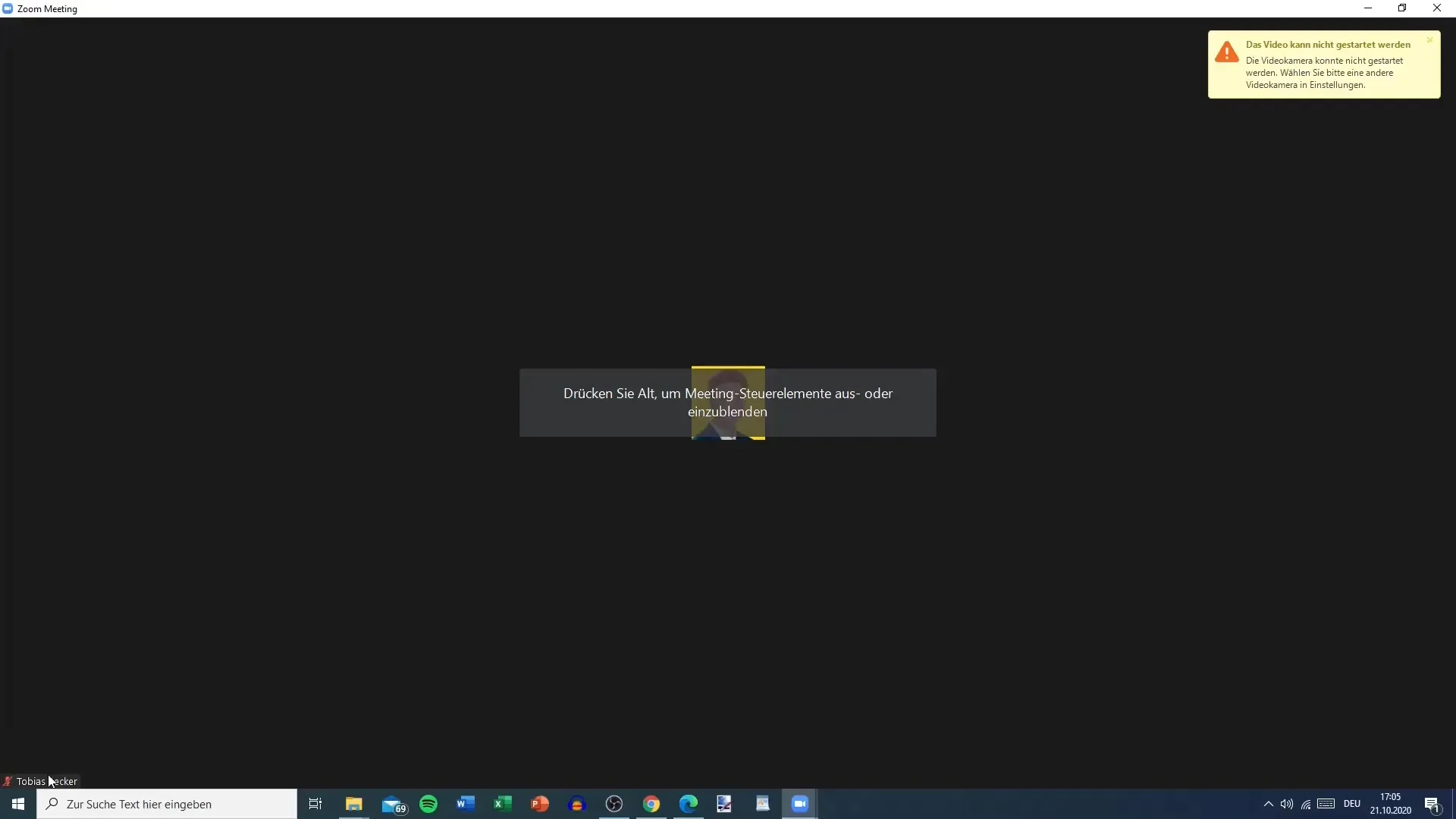Screen dimensions: 1456x819
Task: Open PowerPoint from taskbar
Action: 540,804
